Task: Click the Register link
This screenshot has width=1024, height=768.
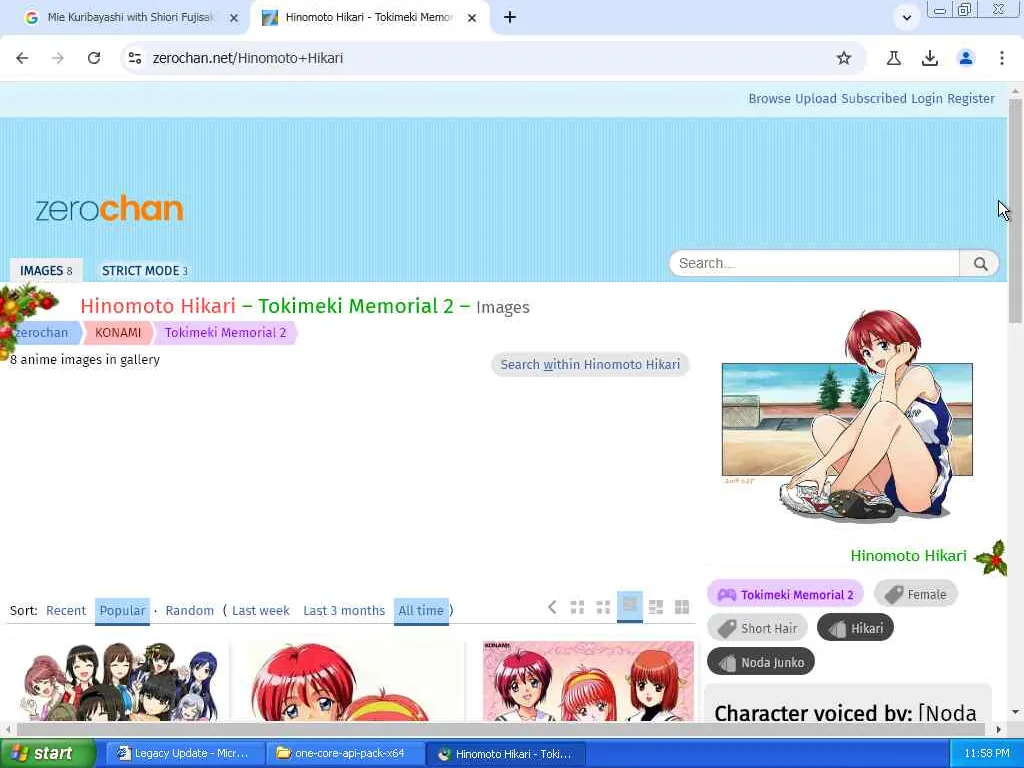Action: pyautogui.click(x=971, y=99)
